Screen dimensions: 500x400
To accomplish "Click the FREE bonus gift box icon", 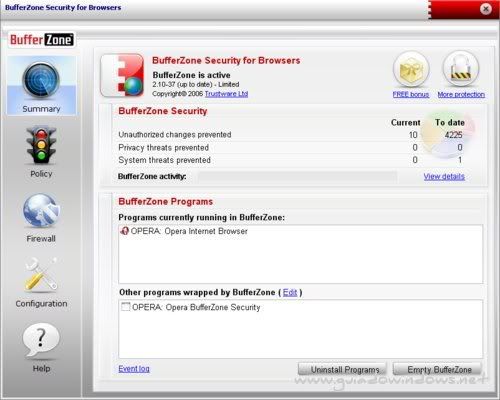I will click(x=411, y=70).
